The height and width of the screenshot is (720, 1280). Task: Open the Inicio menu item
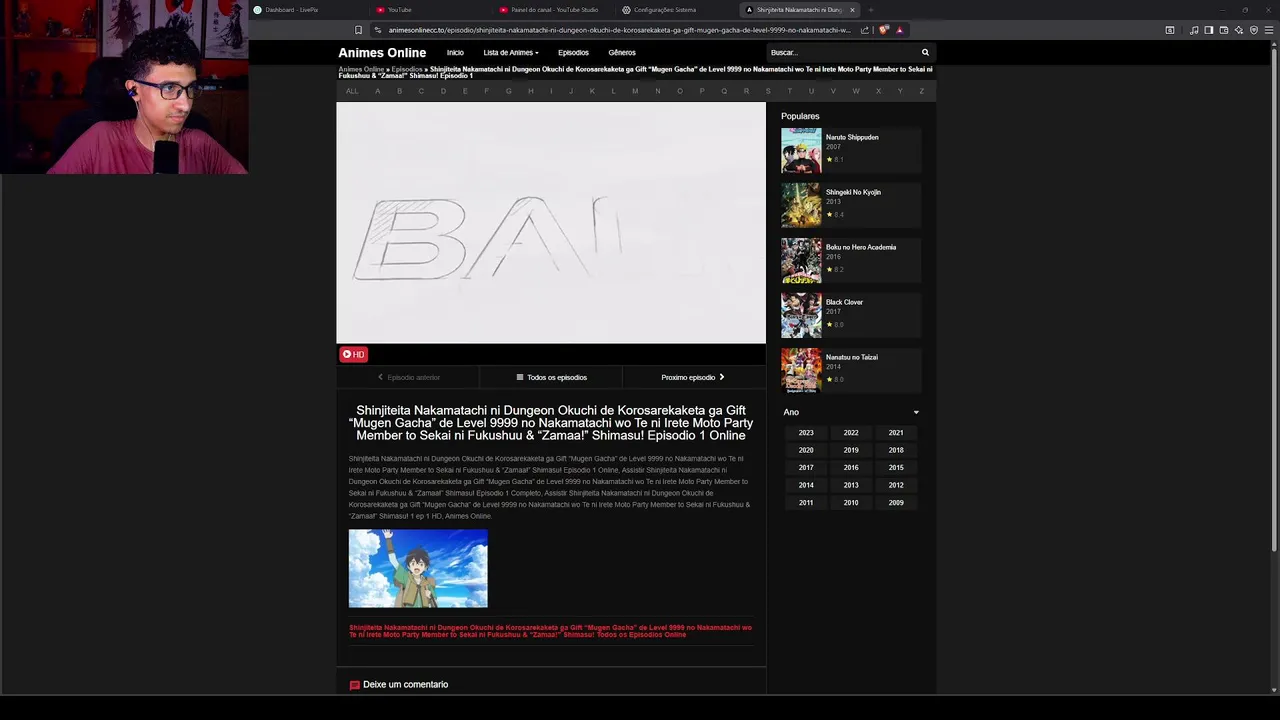455,53
